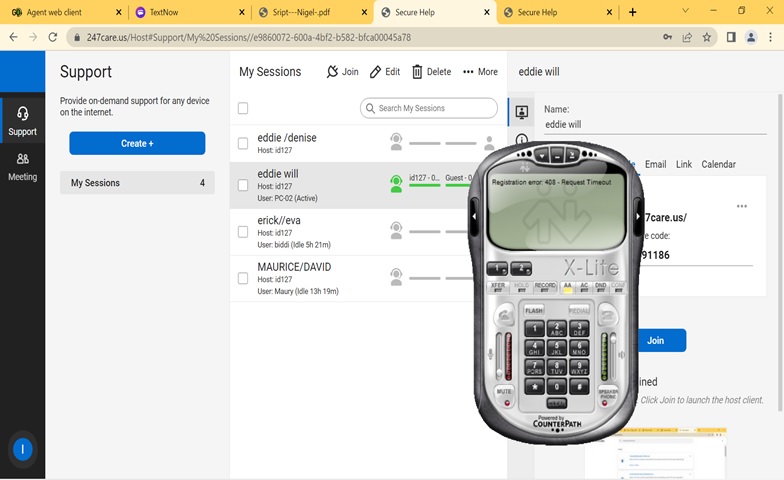Toggle X-Lite RECORD button
784x480 pixels.
click(545, 287)
